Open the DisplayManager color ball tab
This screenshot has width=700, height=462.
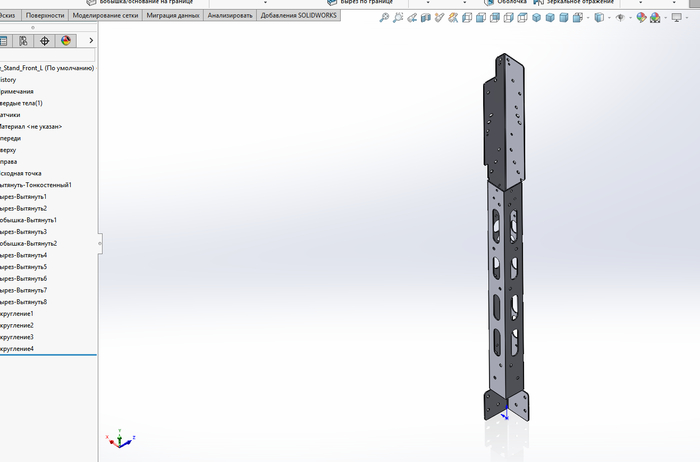pyautogui.click(x=66, y=41)
